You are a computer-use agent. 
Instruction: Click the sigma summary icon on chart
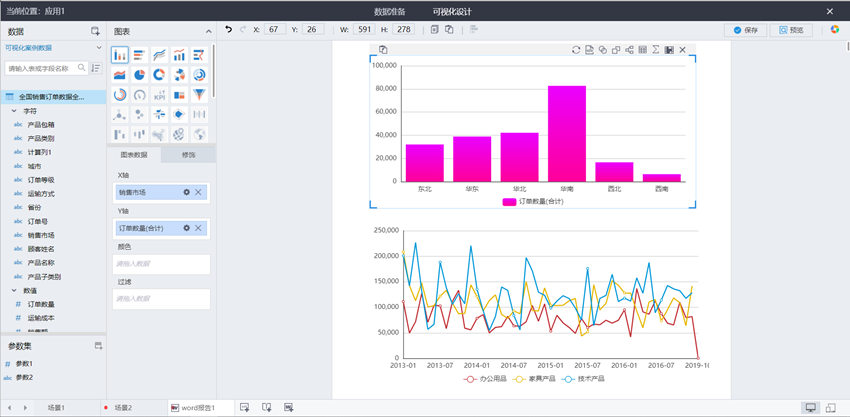click(656, 50)
